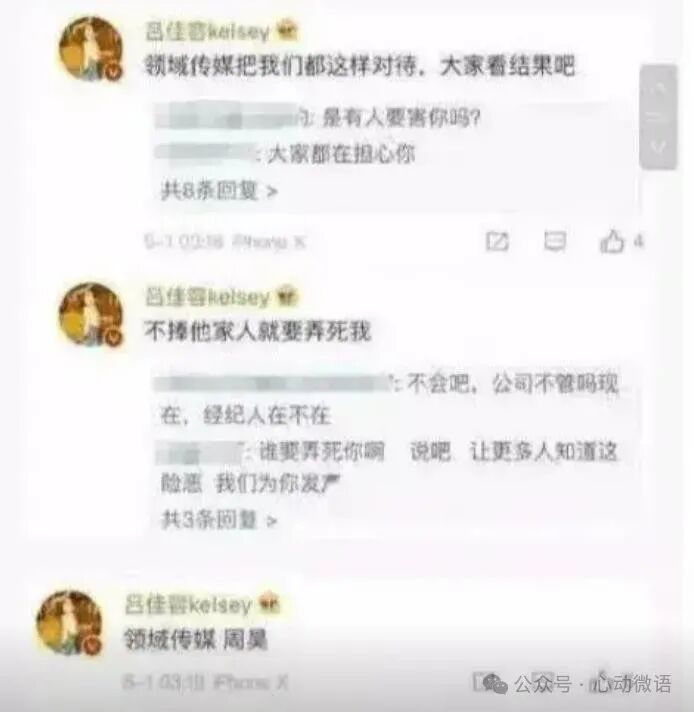
Task: Tap the repost icon on the first comment
Action: [497, 241]
